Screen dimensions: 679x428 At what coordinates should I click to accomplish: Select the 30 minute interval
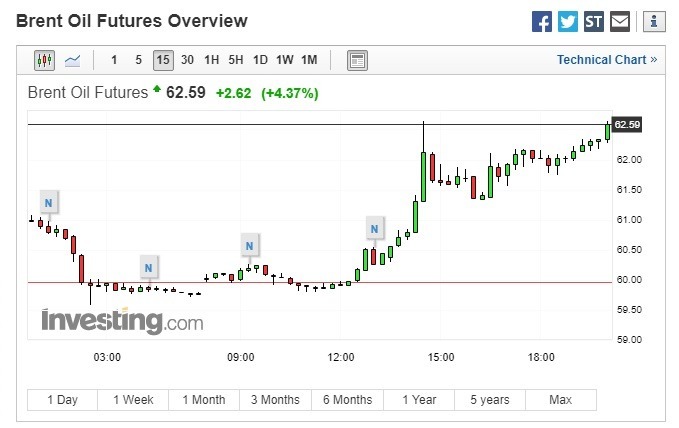(187, 60)
